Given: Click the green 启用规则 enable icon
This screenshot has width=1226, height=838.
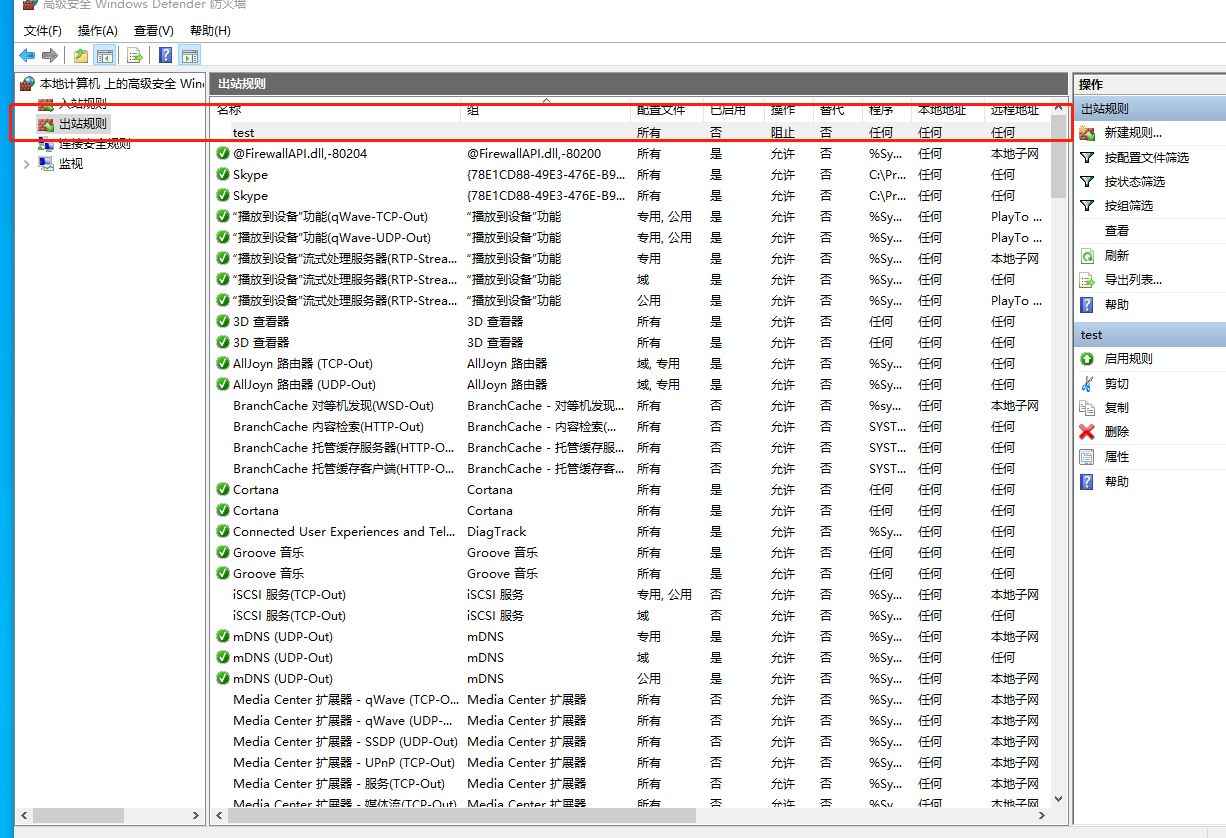Looking at the screenshot, I should point(1087,359).
